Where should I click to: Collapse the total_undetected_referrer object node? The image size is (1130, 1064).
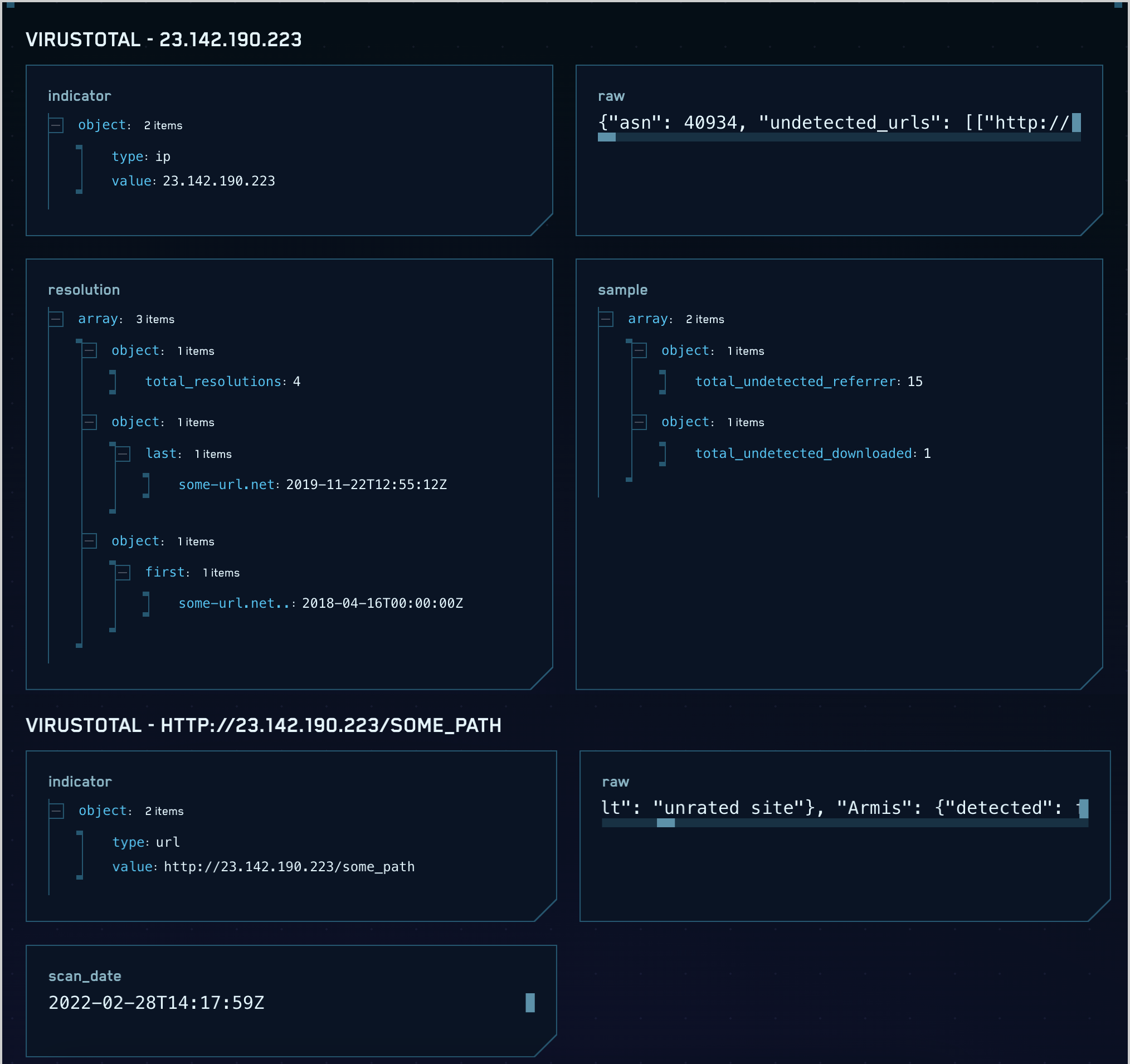(640, 351)
